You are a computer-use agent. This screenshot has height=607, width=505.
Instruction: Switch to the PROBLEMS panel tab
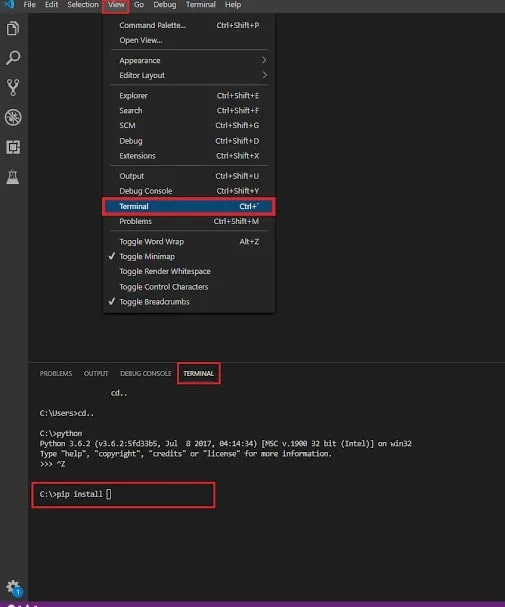pyautogui.click(x=56, y=374)
